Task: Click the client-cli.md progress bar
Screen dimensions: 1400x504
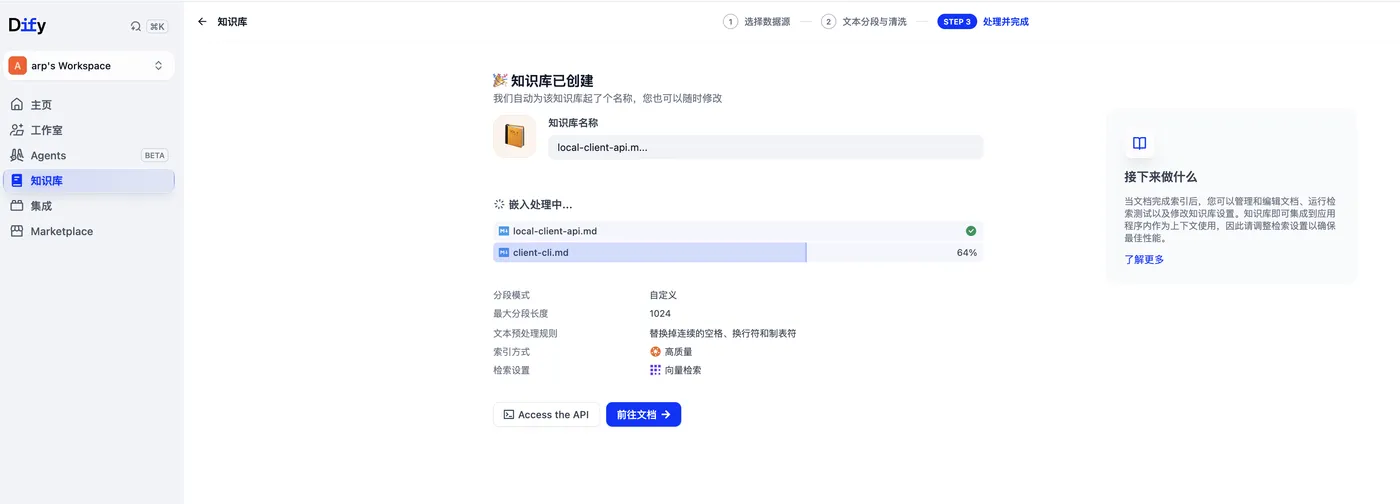Action: (x=738, y=253)
